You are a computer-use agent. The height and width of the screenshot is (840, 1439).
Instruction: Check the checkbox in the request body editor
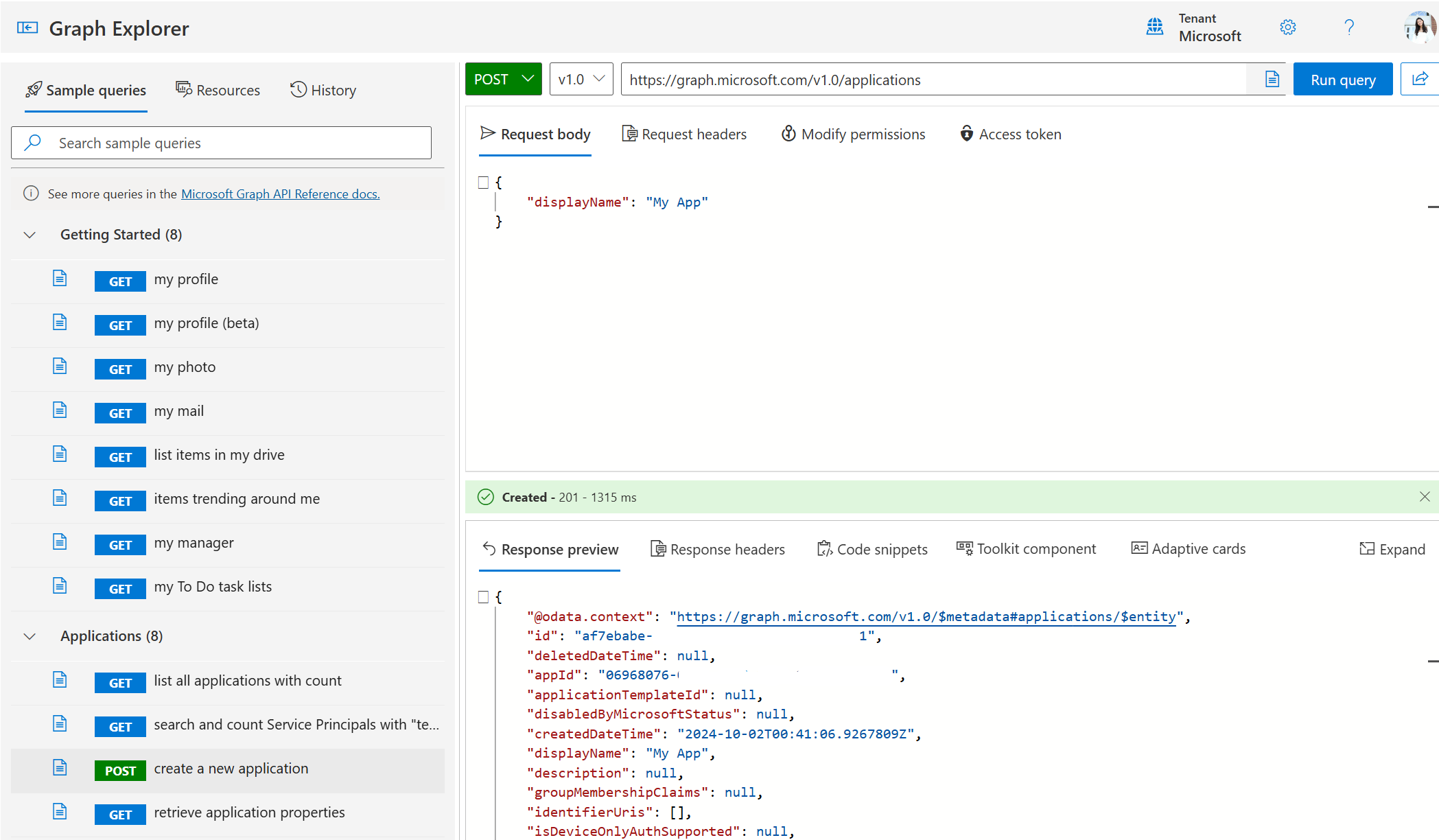pyautogui.click(x=484, y=181)
